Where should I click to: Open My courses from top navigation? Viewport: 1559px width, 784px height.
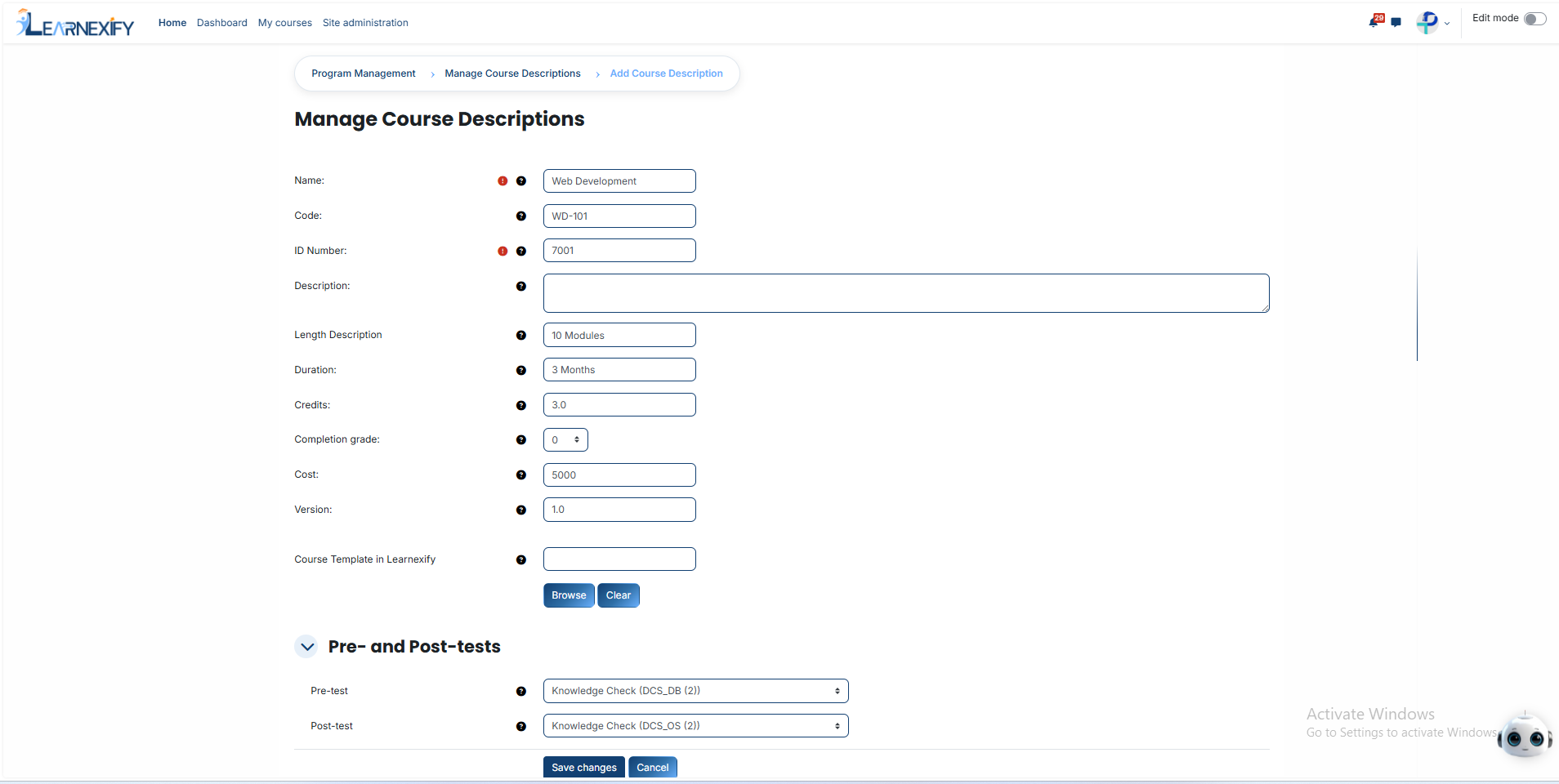[285, 23]
